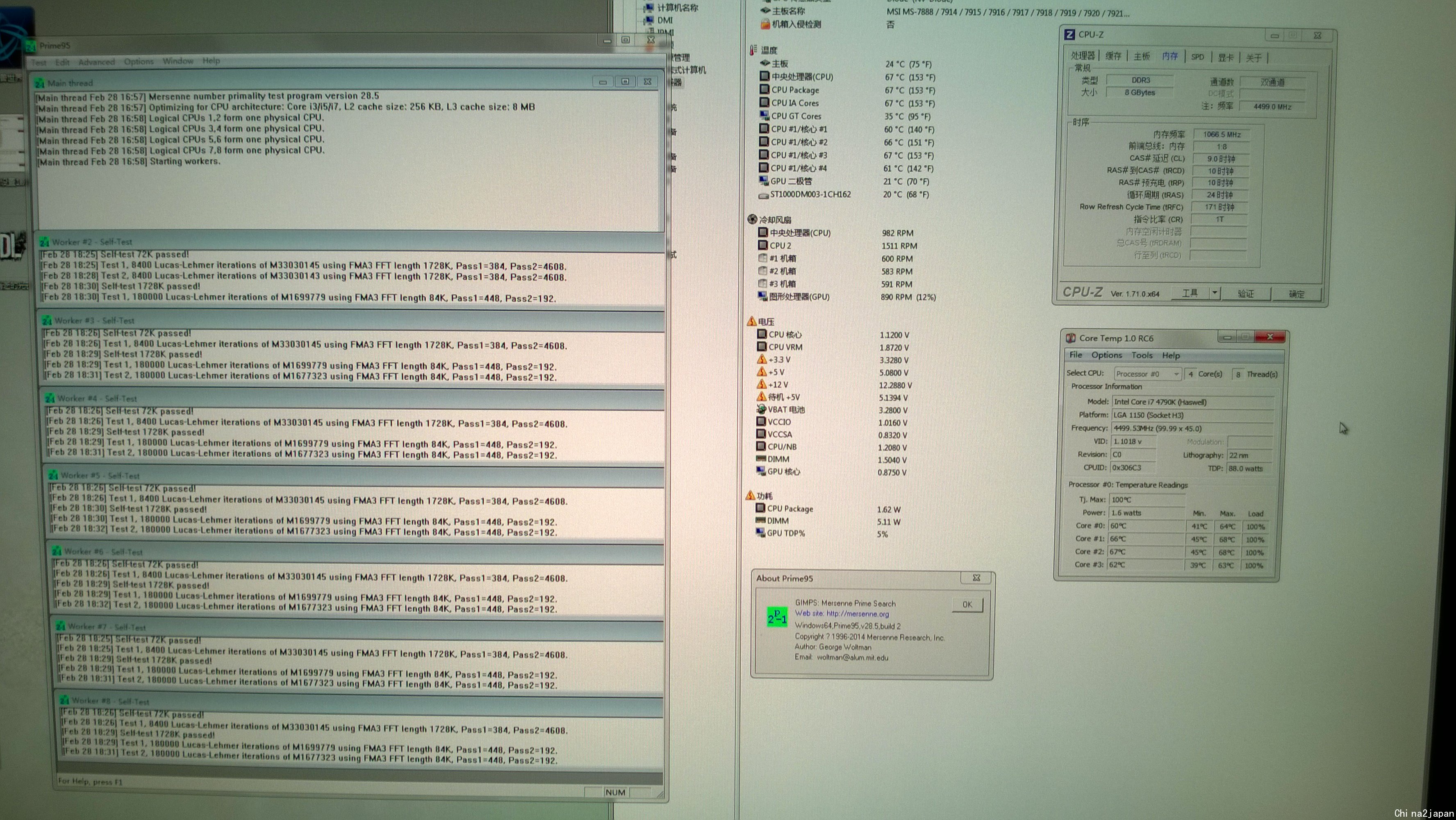The width and height of the screenshot is (1456, 820).
Task: Click the Main thread window icon
Action: pyautogui.click(x=40, y=83)
